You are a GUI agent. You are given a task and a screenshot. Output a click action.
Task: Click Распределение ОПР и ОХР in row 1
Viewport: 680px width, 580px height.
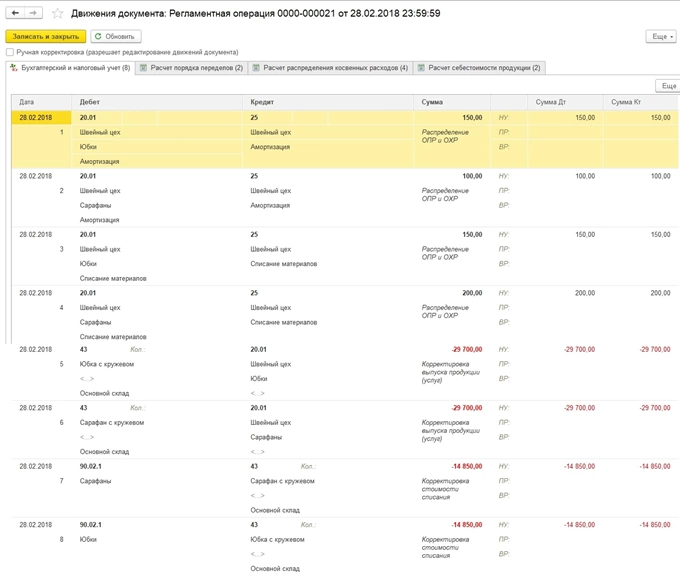point(445,136)
